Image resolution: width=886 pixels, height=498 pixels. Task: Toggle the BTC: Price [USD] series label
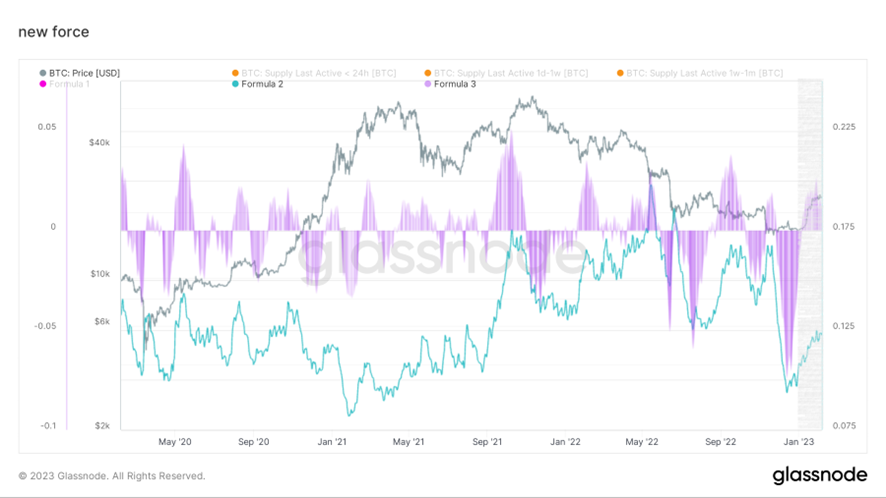[x=84, y=73]
